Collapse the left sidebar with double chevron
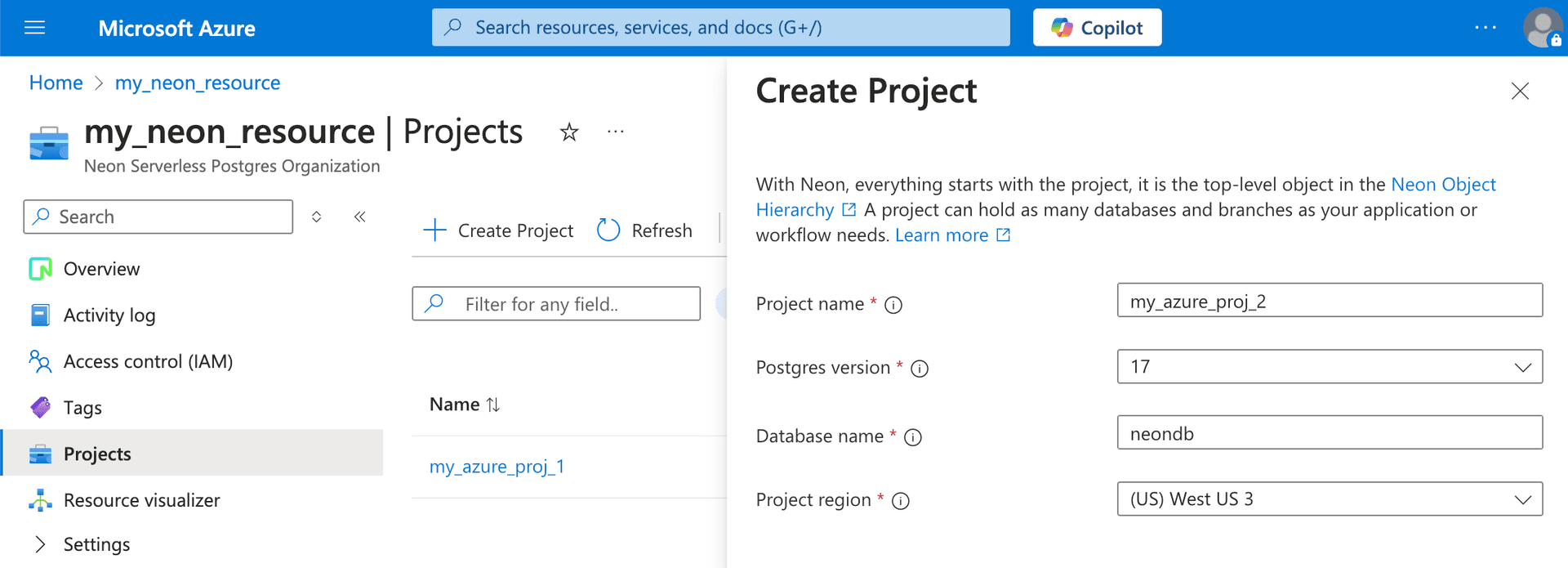 coord(359,217)
